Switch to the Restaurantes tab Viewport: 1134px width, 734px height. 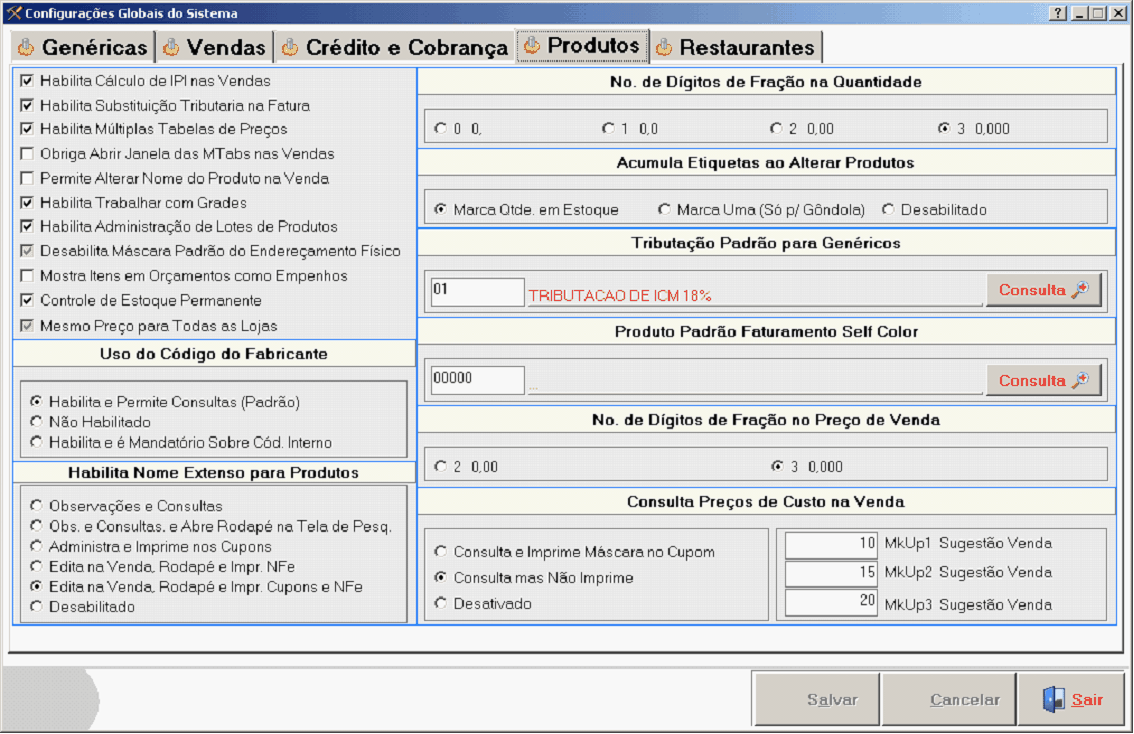click(746, 48)
